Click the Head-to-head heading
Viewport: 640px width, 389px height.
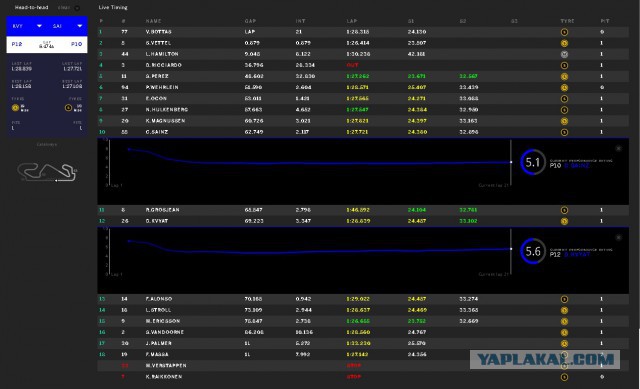point(31,7)
